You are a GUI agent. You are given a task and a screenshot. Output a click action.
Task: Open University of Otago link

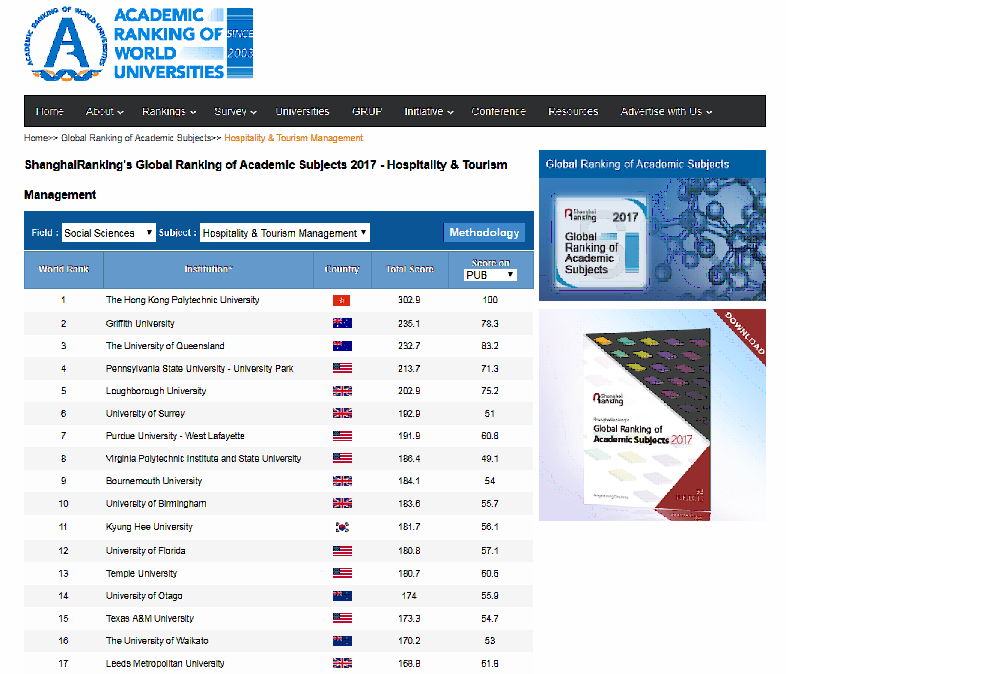click(144, 596)
